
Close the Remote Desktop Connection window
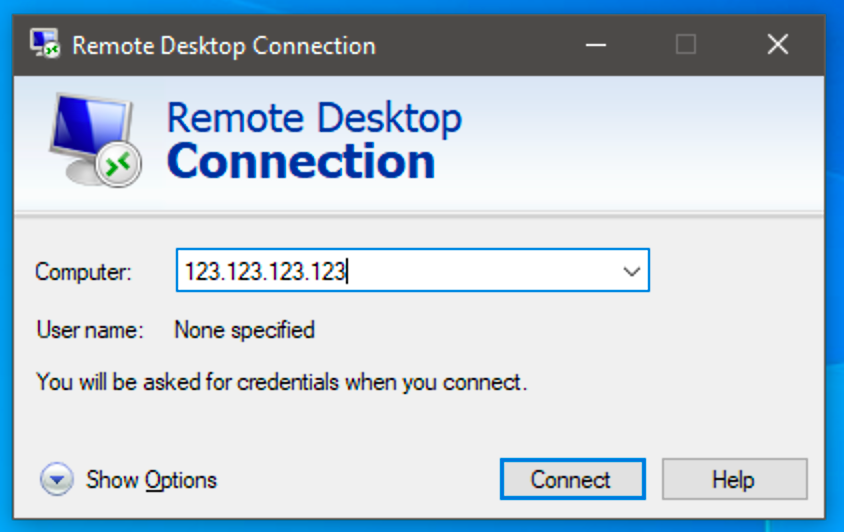tap(778, 45)
